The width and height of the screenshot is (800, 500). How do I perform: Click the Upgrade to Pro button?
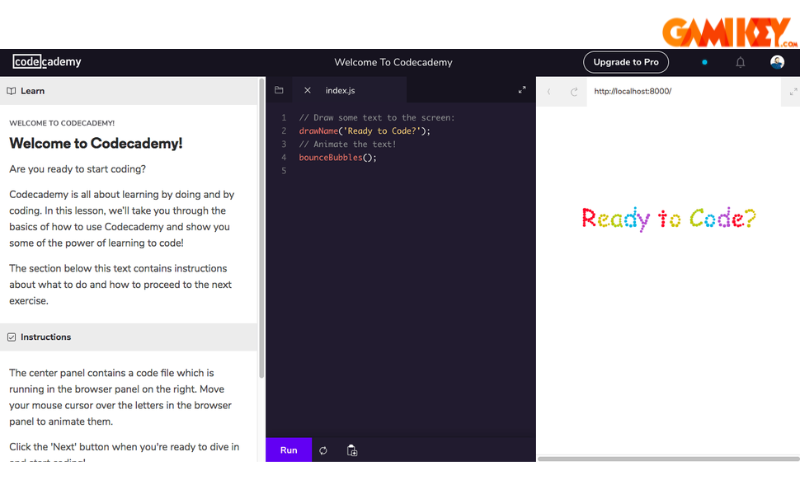[x=626, y=62]
